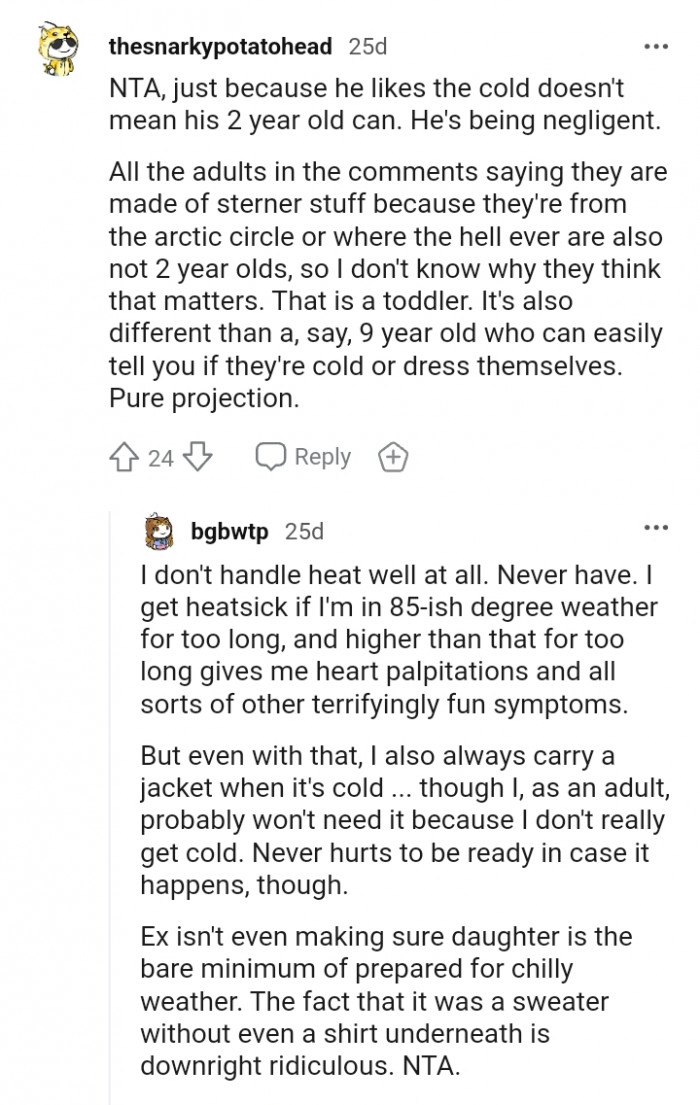The width and height of the screenshot is (700, 1105).
Task: Click the award plus icon on the comment
Action: [393, 457]
